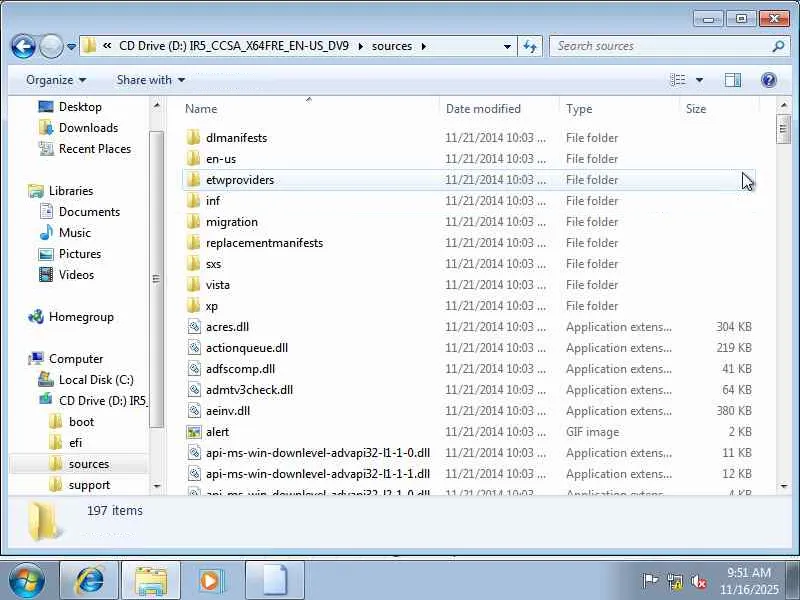Select the support folder in the tree

(89, 485)
